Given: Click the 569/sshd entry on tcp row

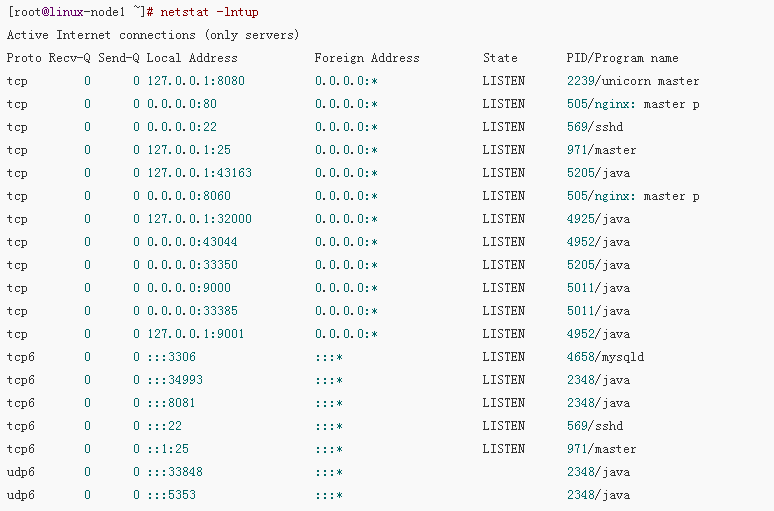Looking at the screenshot, I should [594, 127].
